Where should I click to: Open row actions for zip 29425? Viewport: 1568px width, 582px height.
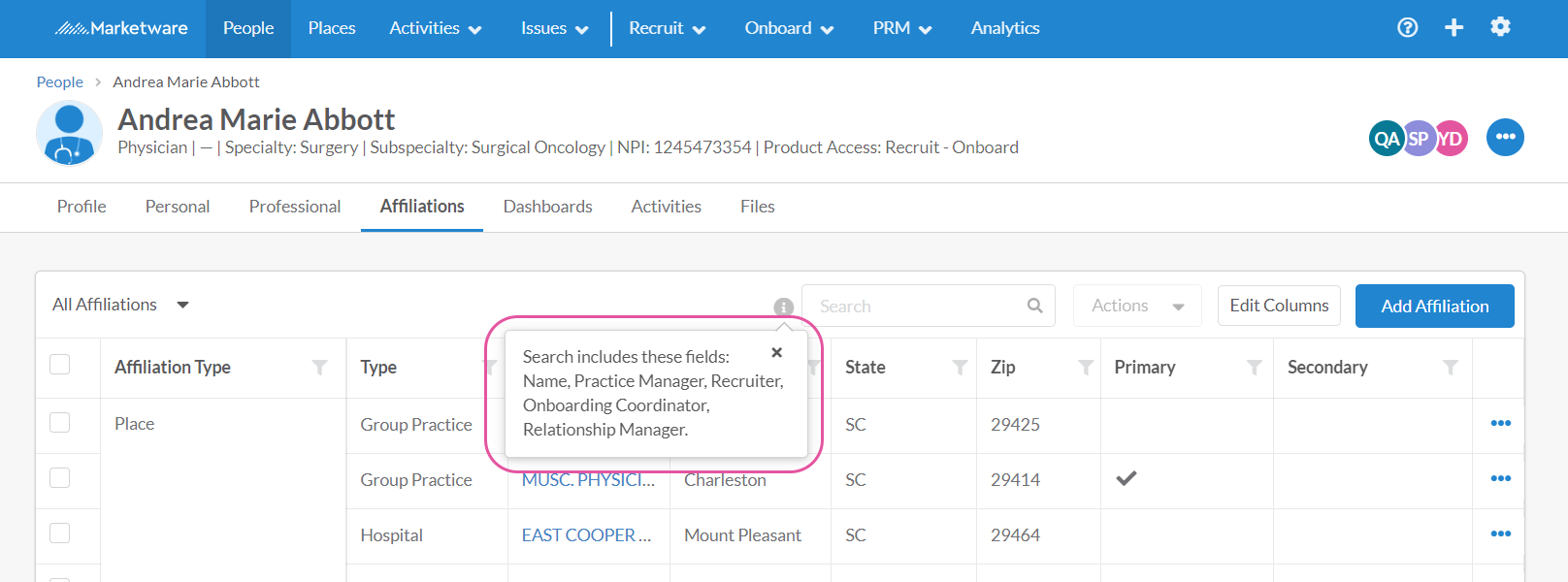(1500, 423)
